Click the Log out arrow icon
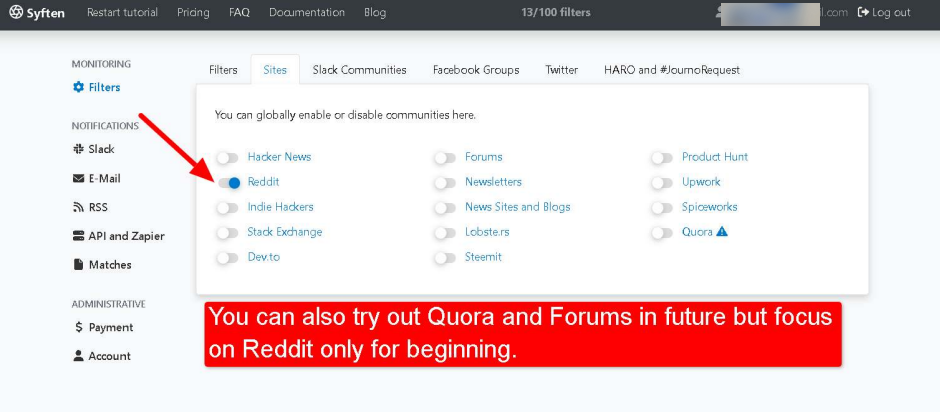940x412 pixels. (863, 13)
